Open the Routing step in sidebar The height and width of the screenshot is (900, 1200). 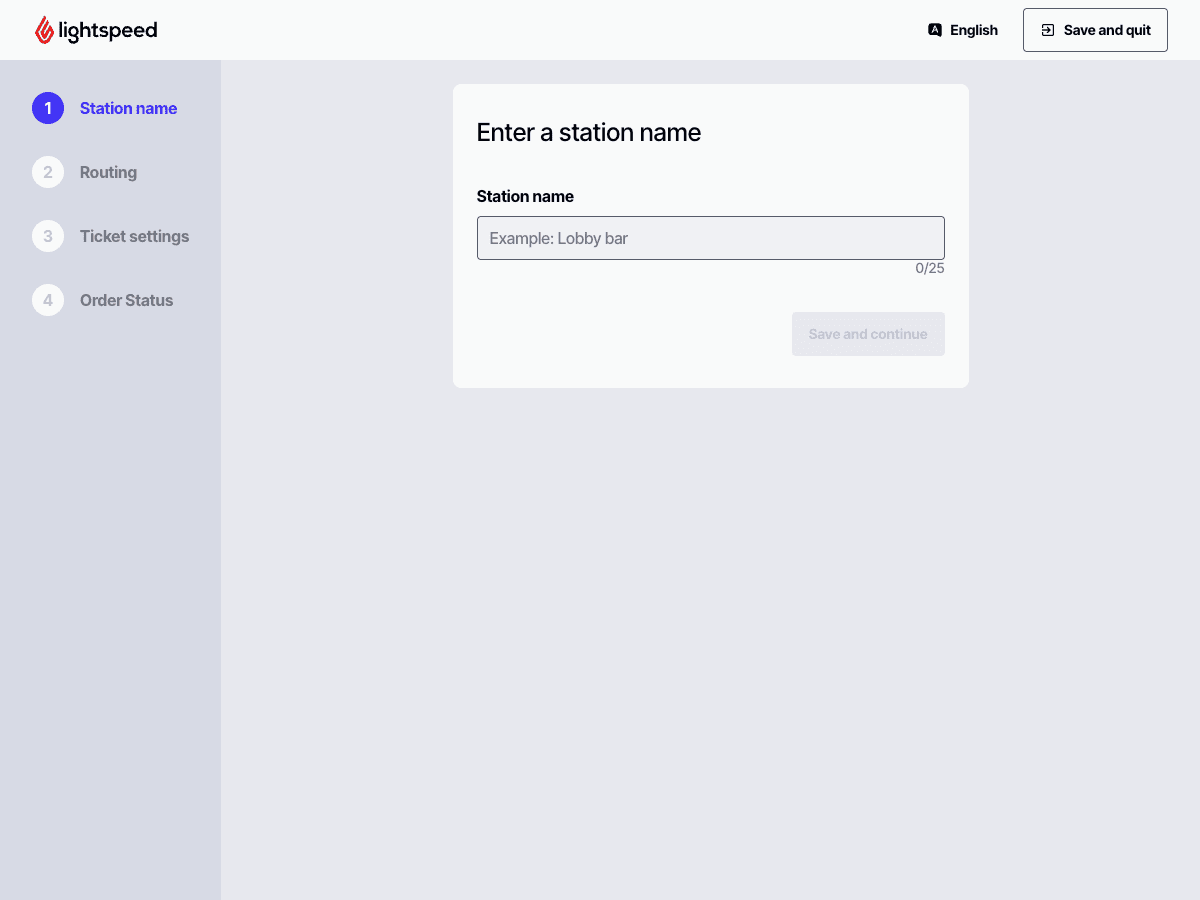108,172
